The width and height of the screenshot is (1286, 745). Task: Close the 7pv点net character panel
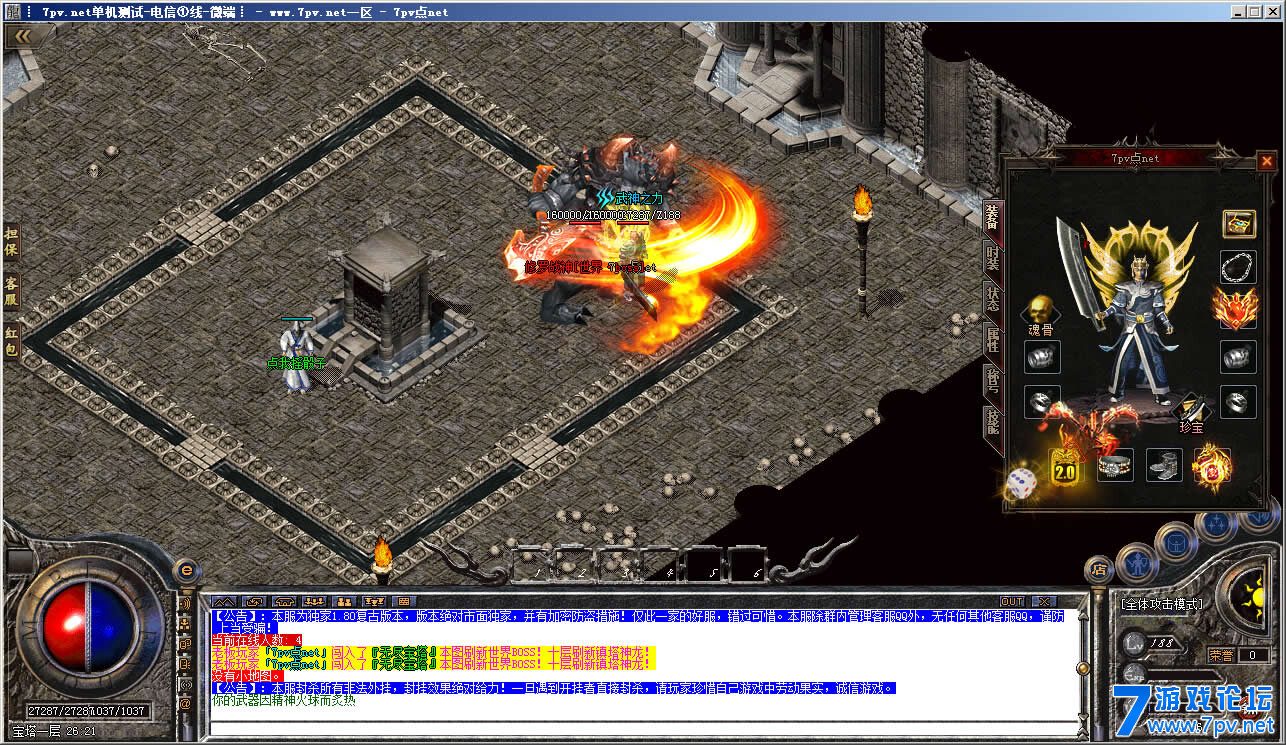(x=1267, y=160)
